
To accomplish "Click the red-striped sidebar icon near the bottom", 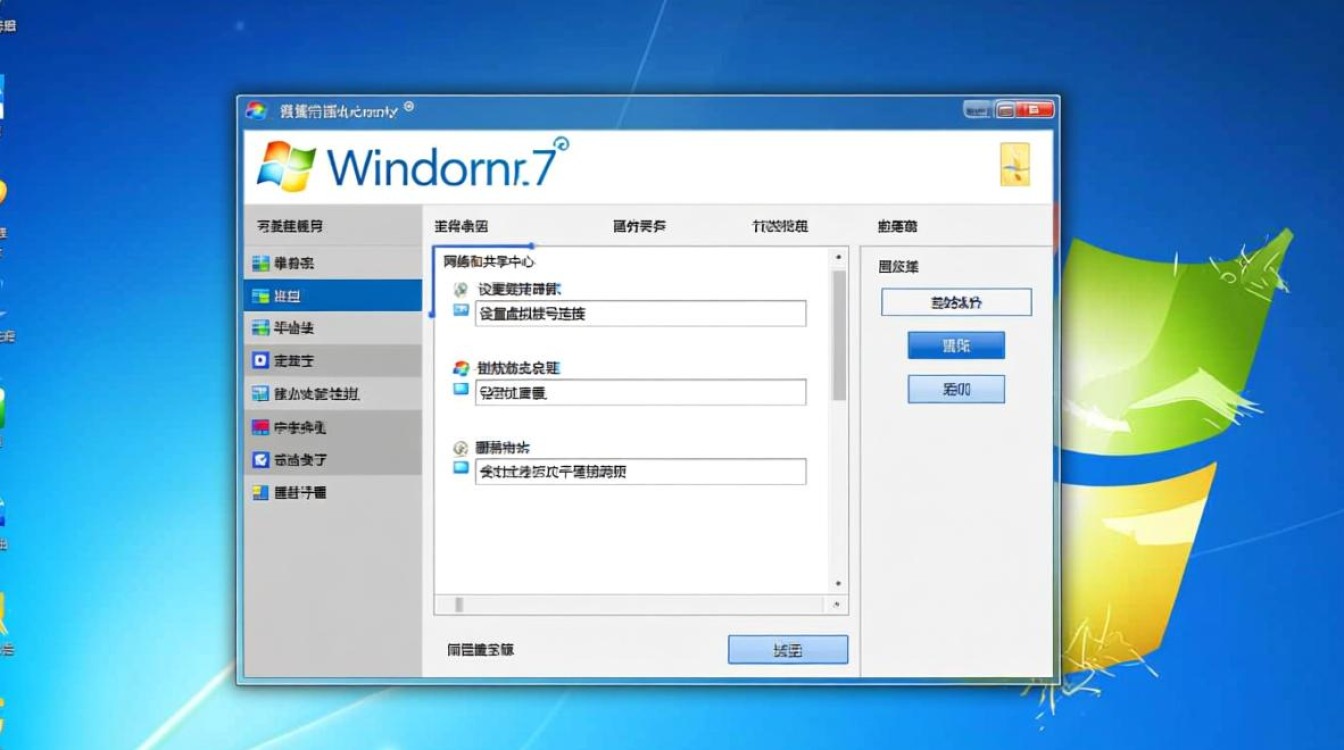I will 260,427.
